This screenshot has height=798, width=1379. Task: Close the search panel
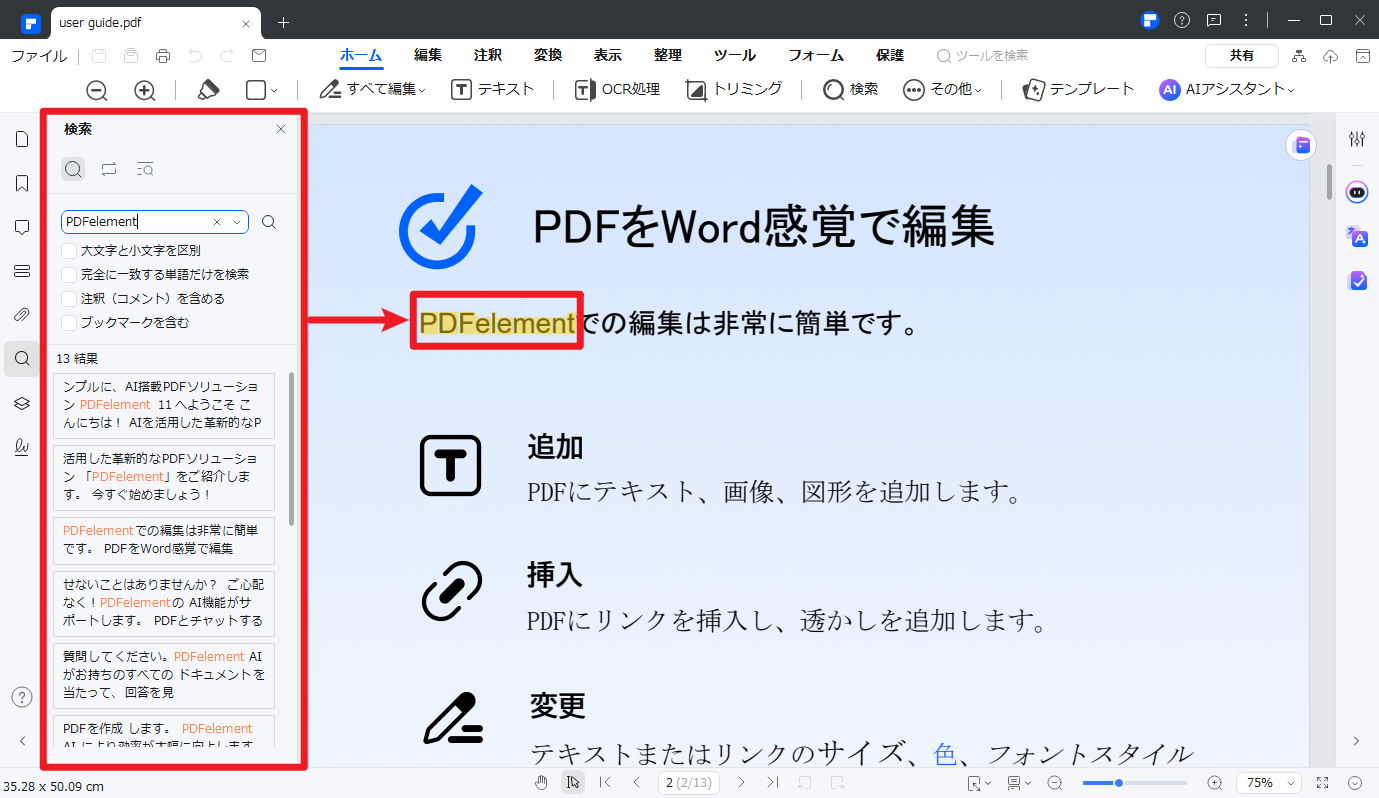pyautogui.click(x=281, y=129)
